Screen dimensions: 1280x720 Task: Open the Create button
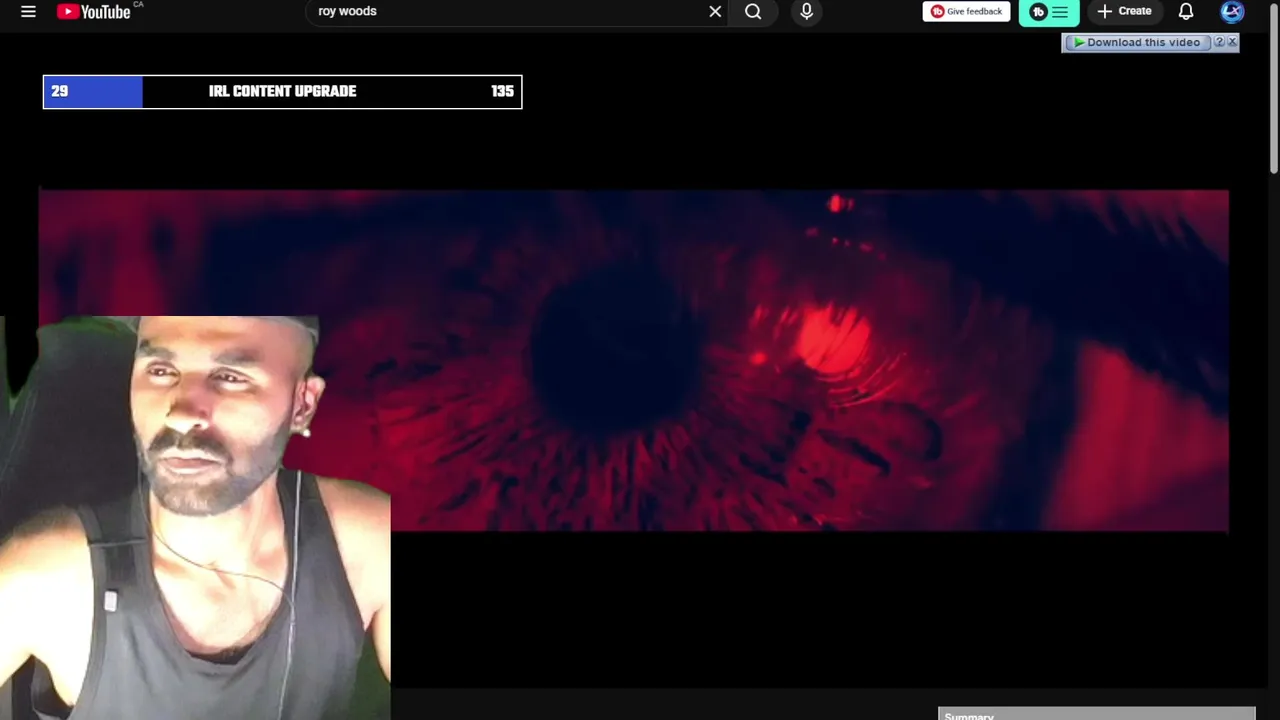(1125, 12)
